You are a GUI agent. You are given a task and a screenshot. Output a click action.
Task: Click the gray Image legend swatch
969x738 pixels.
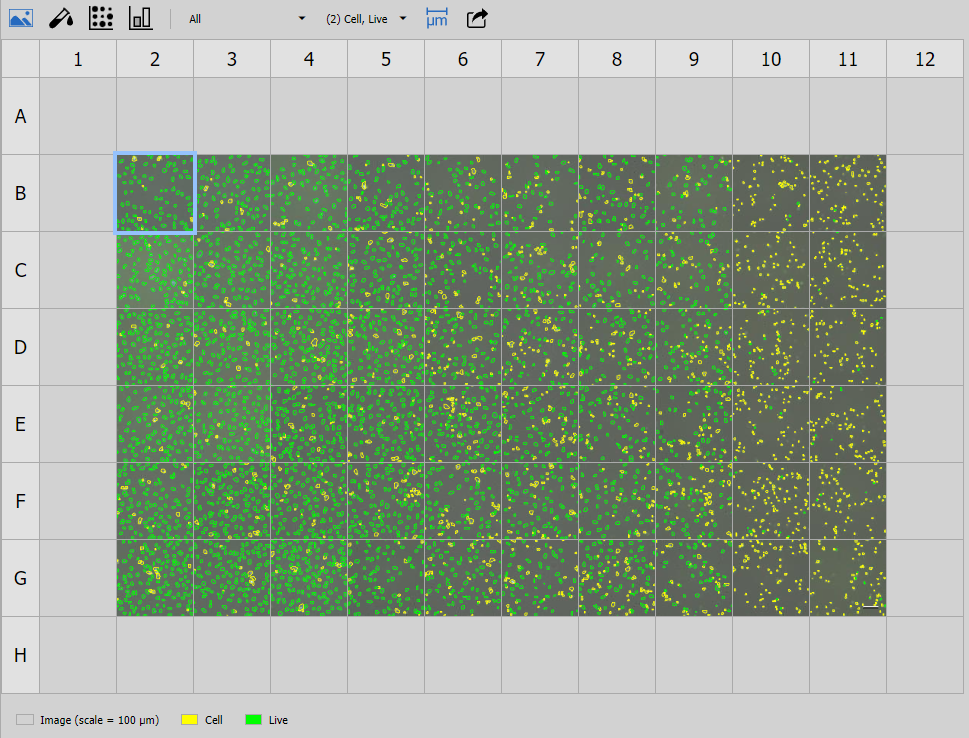[x=25, y=719]
